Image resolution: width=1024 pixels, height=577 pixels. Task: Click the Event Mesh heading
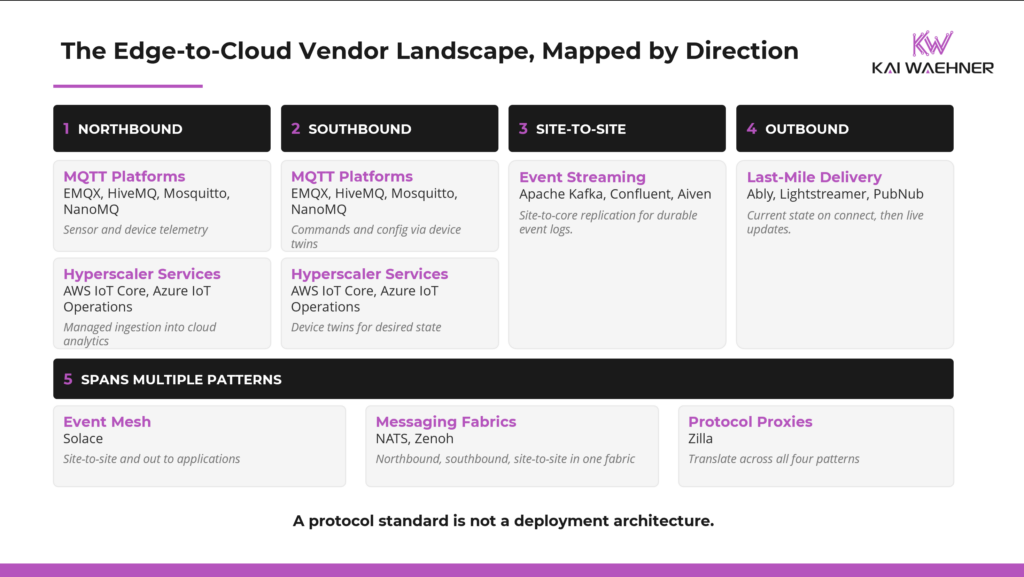(107, 422)
